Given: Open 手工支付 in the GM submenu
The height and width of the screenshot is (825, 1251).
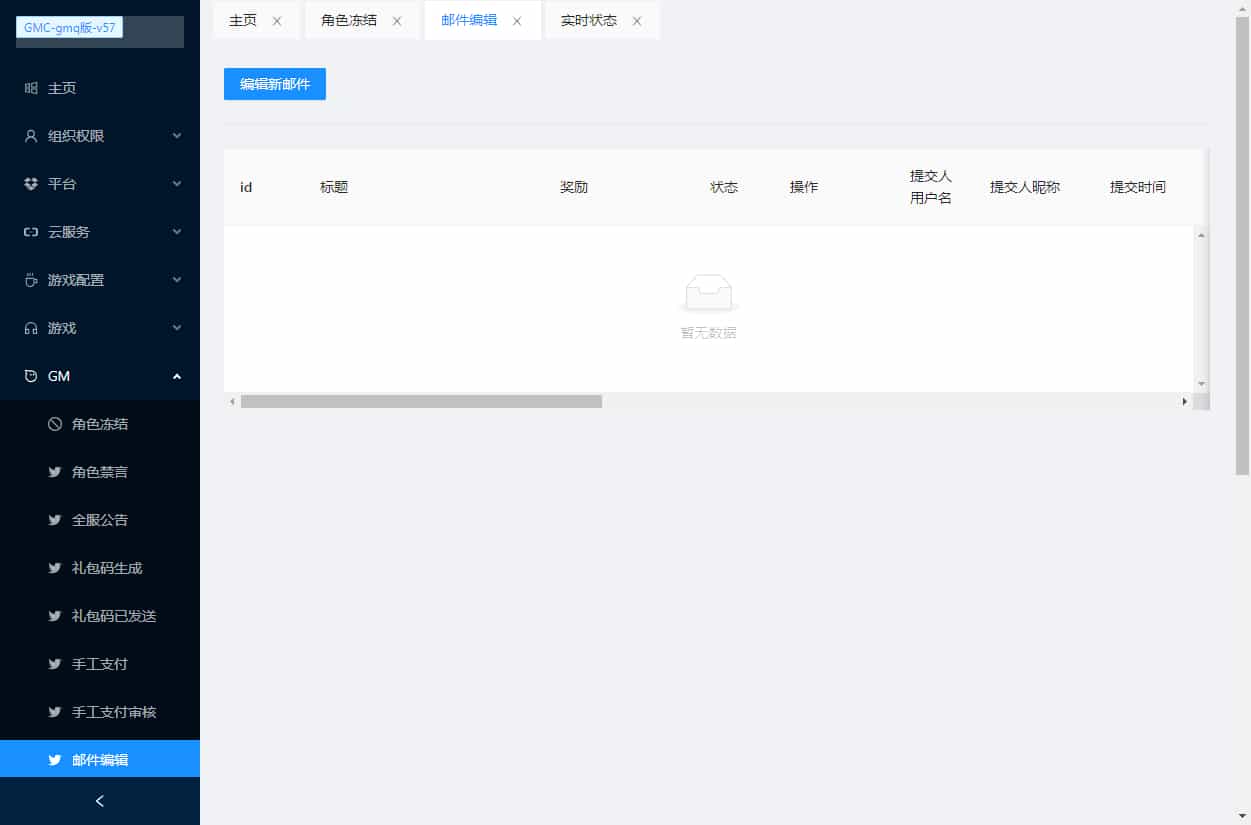Looking at the screenshot, I should [x=100, y=664].
